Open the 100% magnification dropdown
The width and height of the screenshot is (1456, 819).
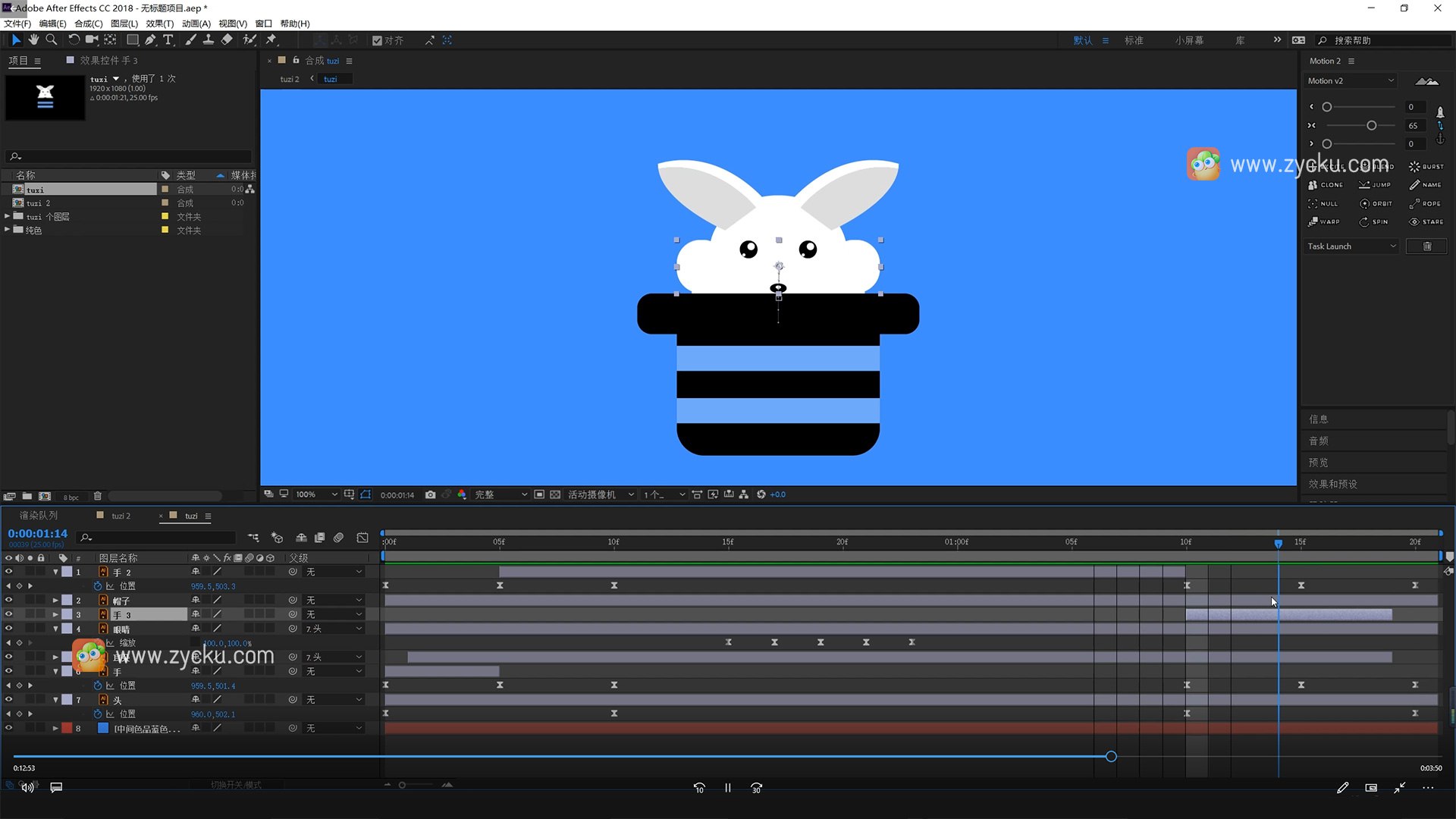(317, 494)
